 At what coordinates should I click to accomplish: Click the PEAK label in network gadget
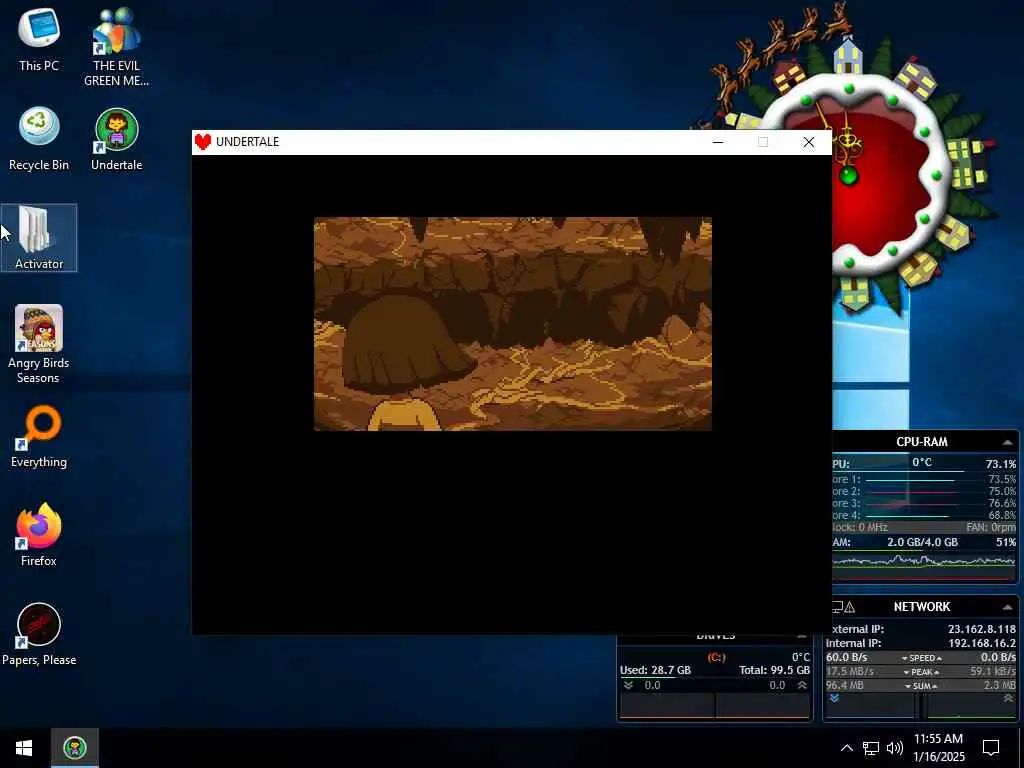pyautogui.click(x=921, y=672)
